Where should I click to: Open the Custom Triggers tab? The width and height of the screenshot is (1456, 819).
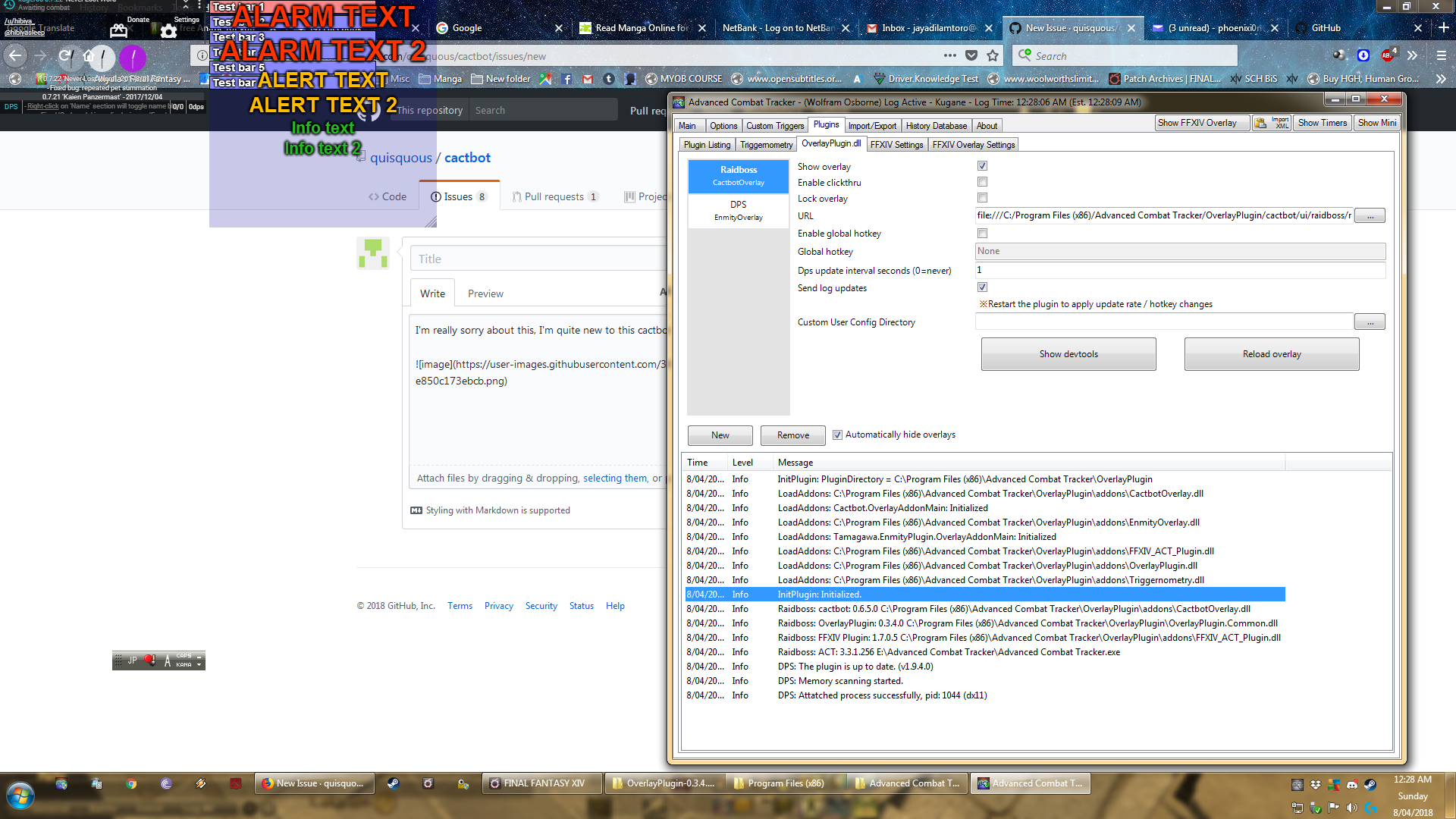point(774,126)
